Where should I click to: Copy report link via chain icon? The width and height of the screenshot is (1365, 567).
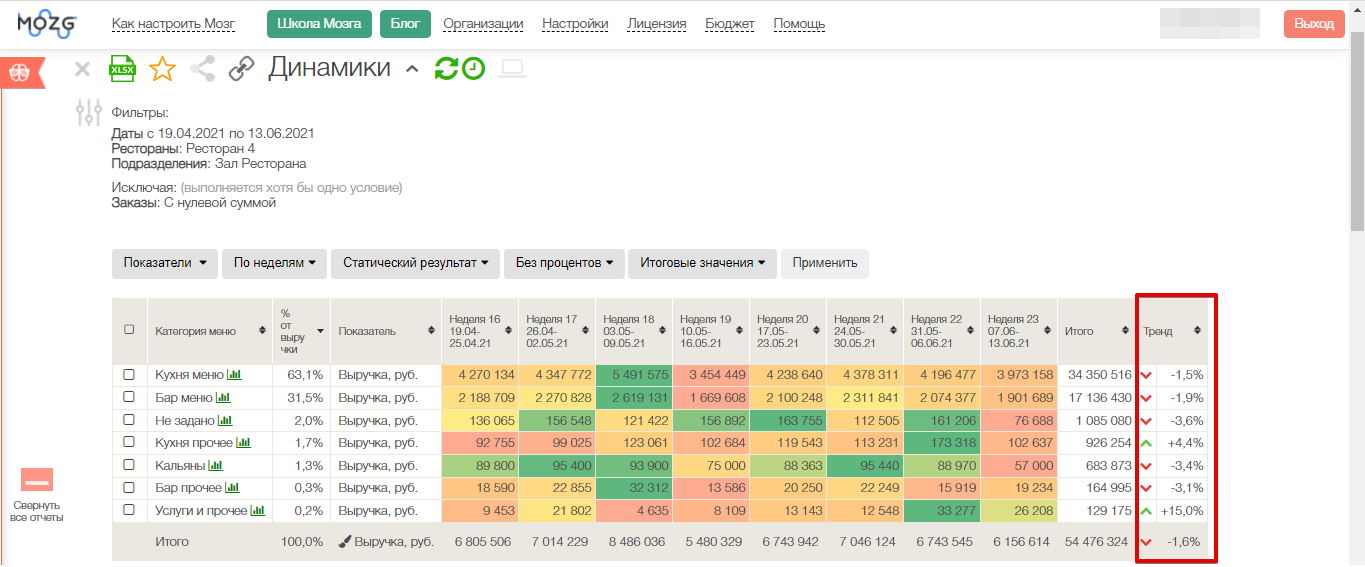(241, 69)
